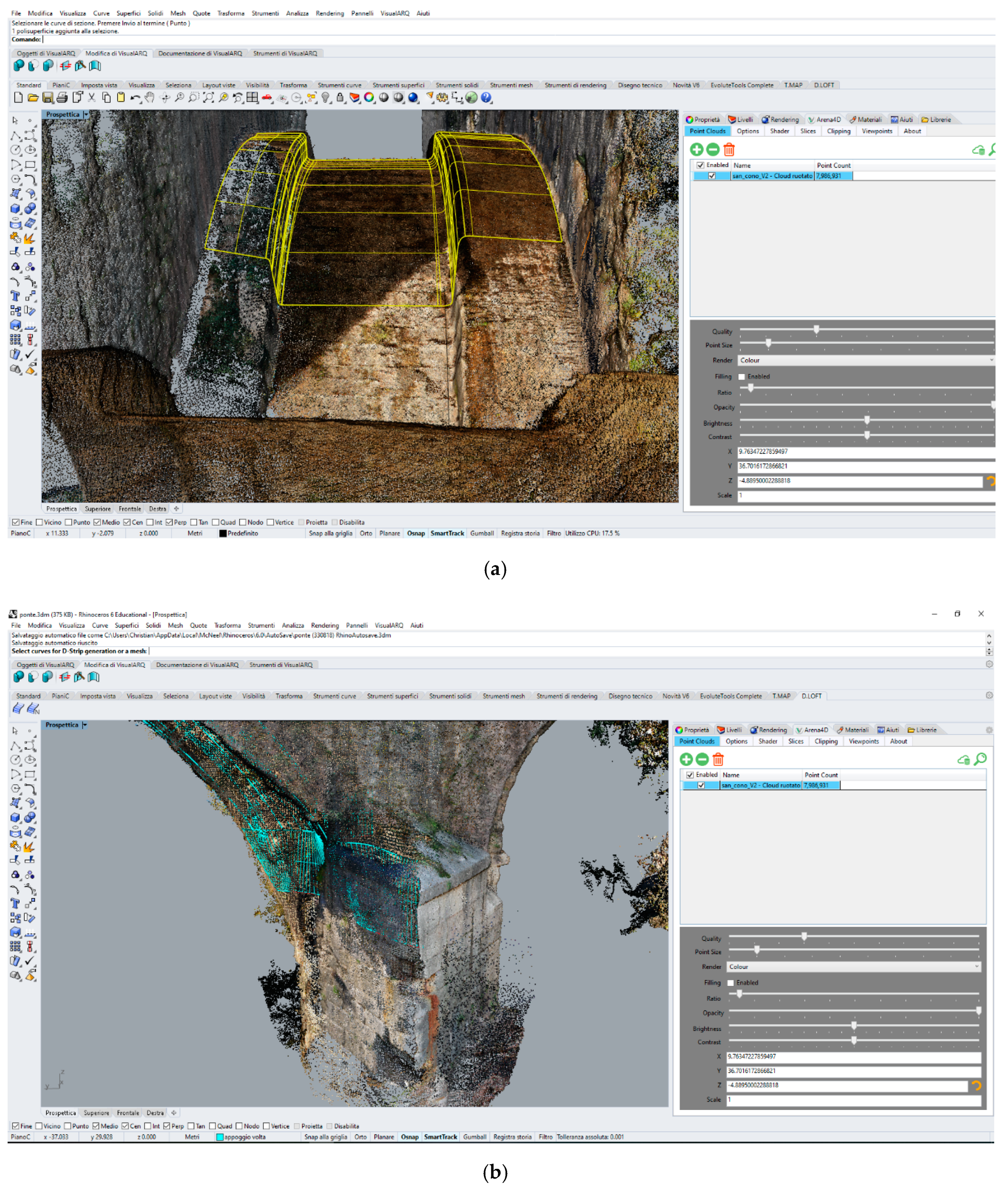Select the Circle tool in window (a) sidebar

click(x=16, y=150)
